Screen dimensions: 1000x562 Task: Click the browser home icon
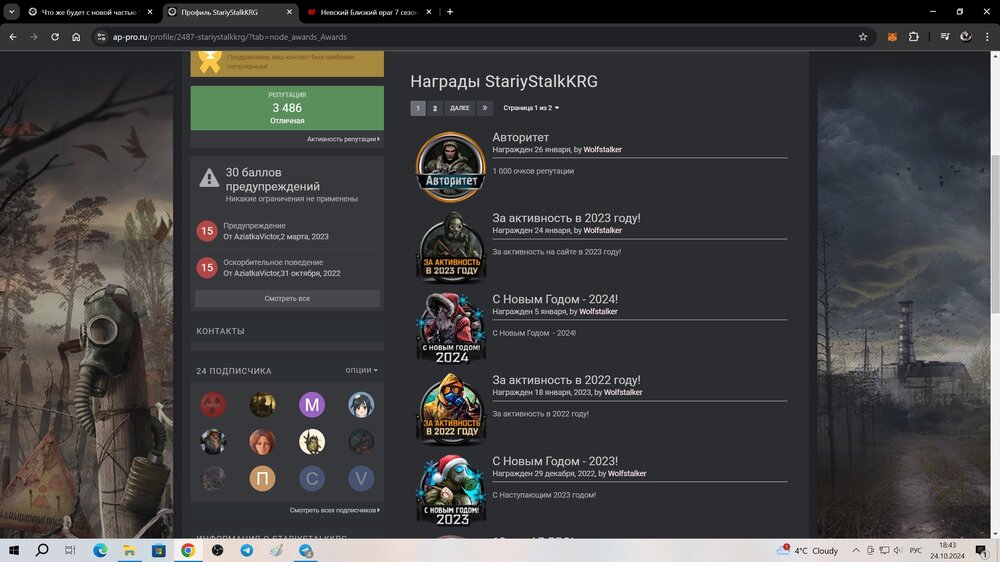pyautogui.click(x=76, y=37)
